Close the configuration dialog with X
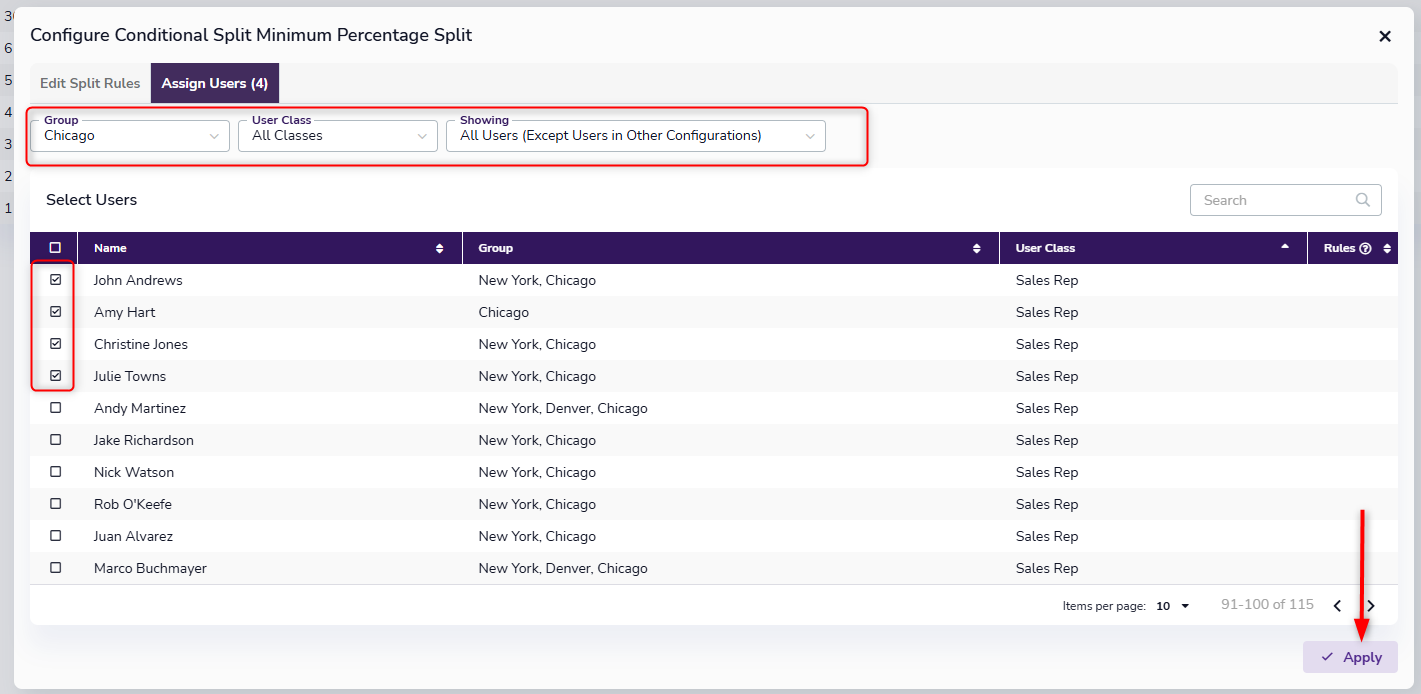Image resolution: width=1421 pixels, height=694 pixels. (1385, 37)
